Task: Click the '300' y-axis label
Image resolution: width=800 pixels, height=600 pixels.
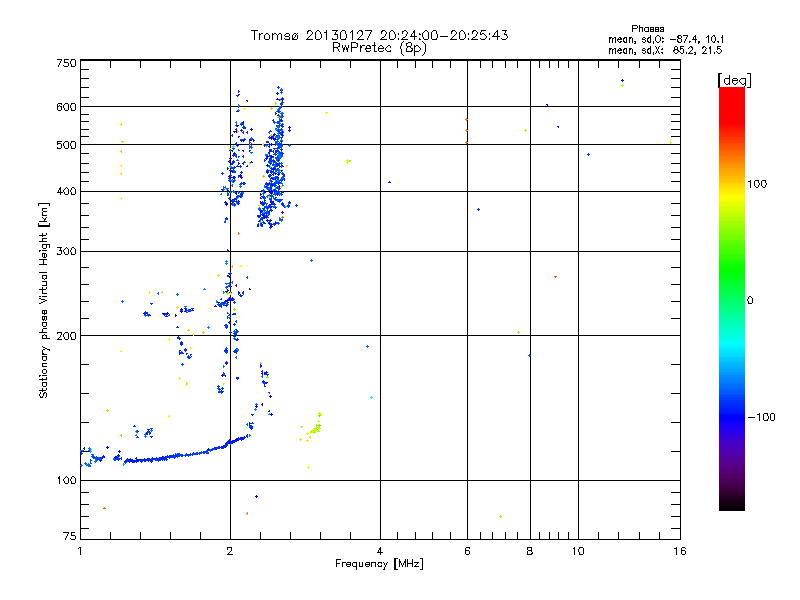Action: pyautogui.click(x=66, y=252)
